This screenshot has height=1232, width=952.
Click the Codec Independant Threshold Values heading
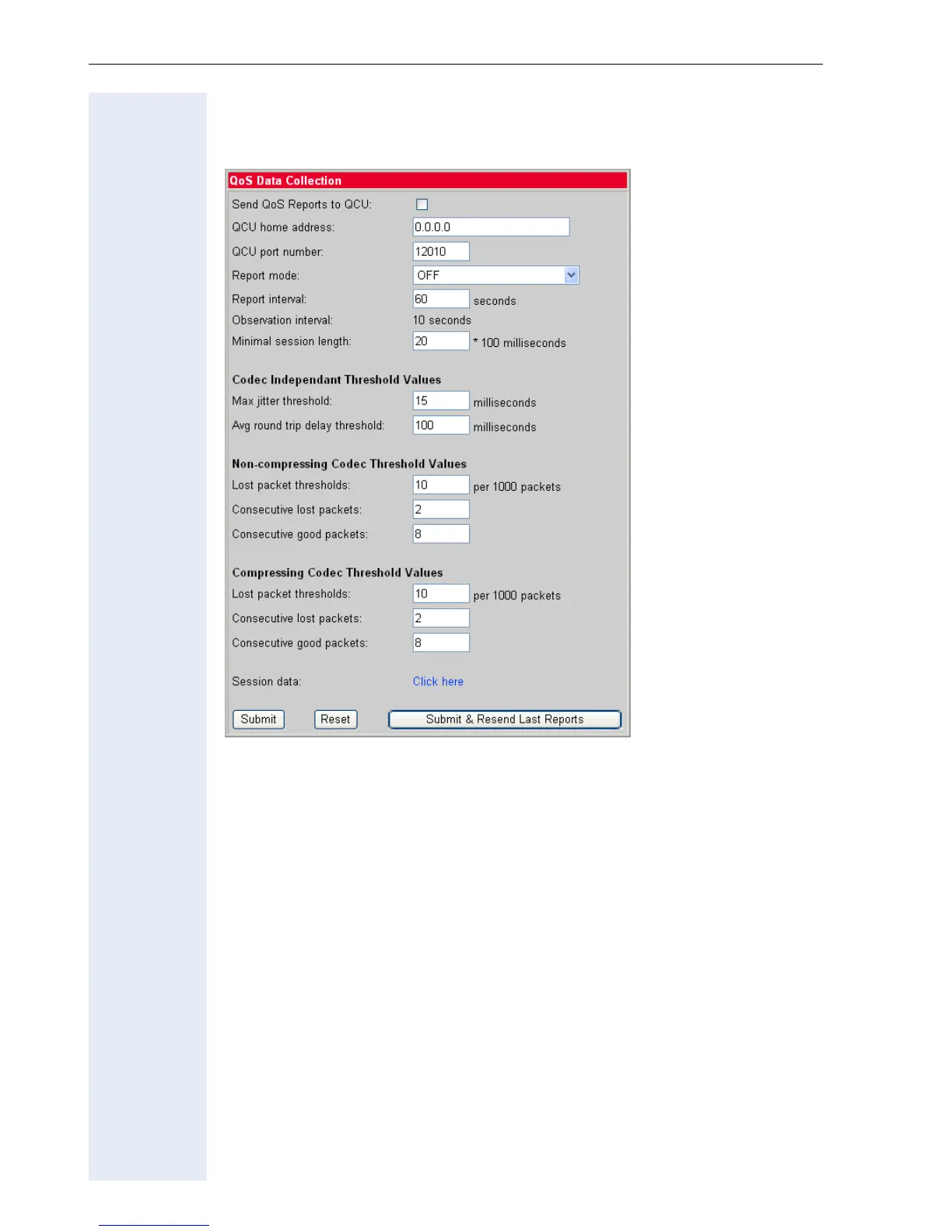[x=337, y=380]
